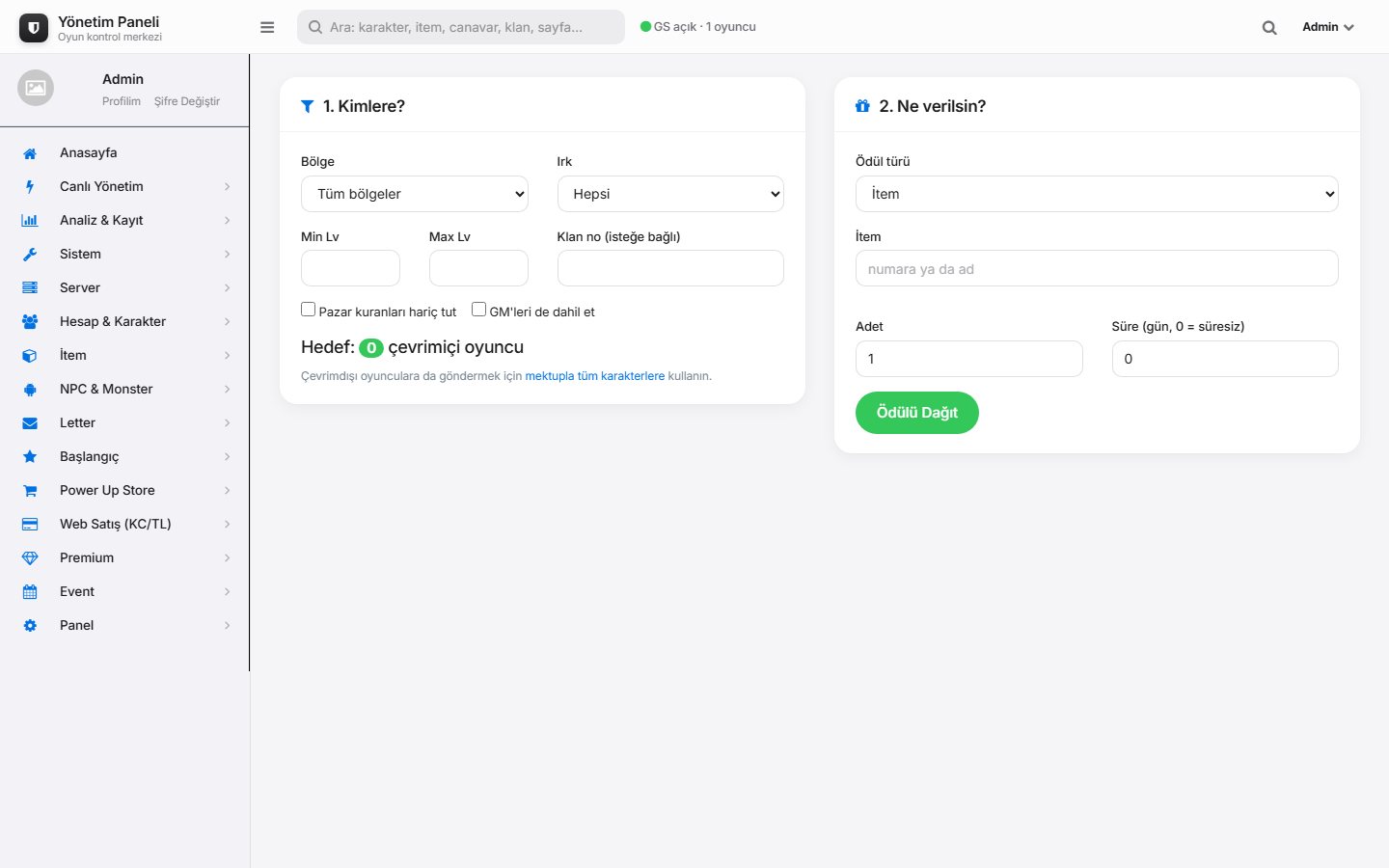This screenshot has height=868, width=1389.
Task: Open the Anasayfa menu item
Action: coord(124,153)
